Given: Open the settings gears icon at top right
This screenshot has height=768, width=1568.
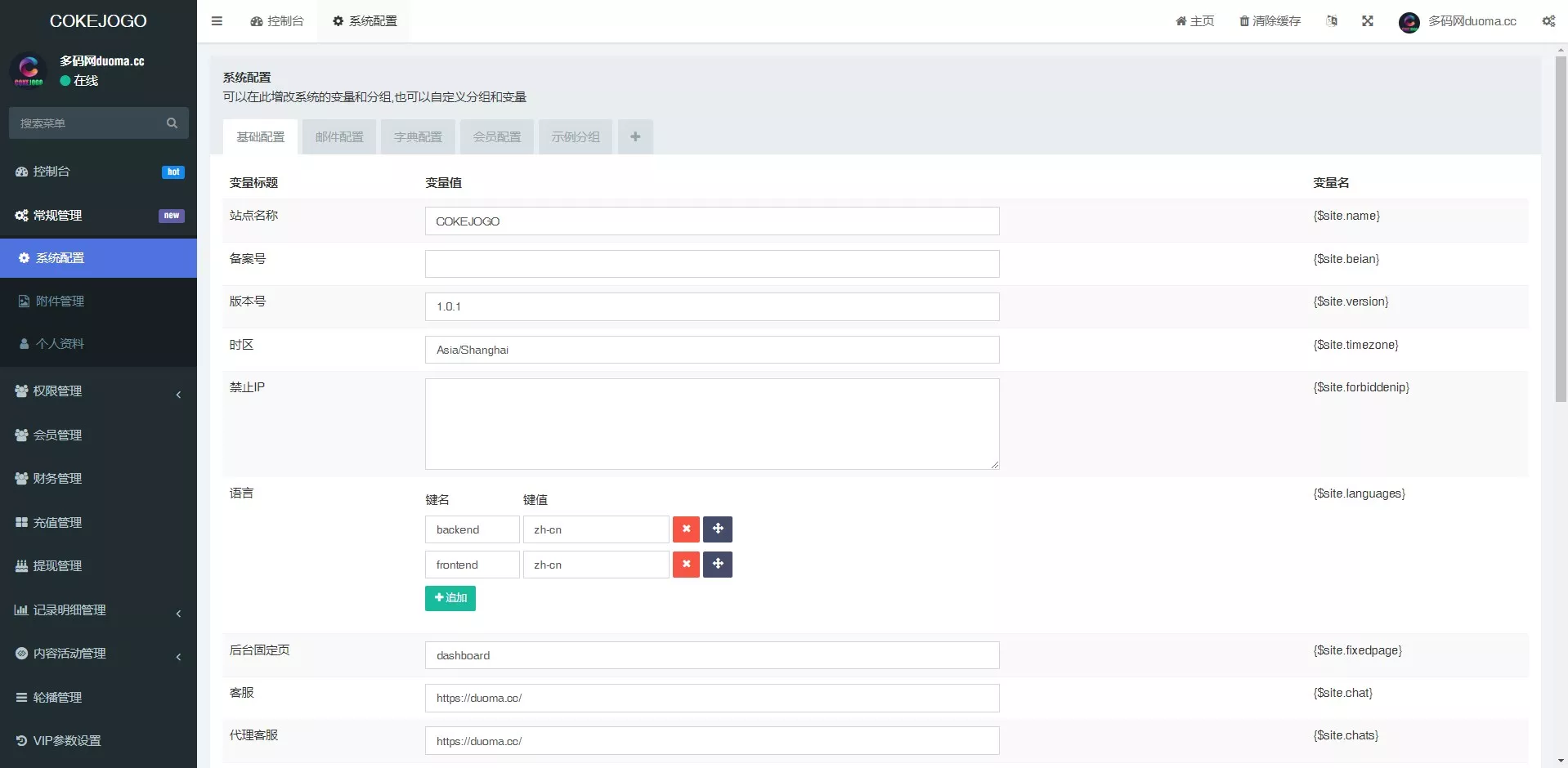Looking at the screenshot, I should (x=1549, y=20).
